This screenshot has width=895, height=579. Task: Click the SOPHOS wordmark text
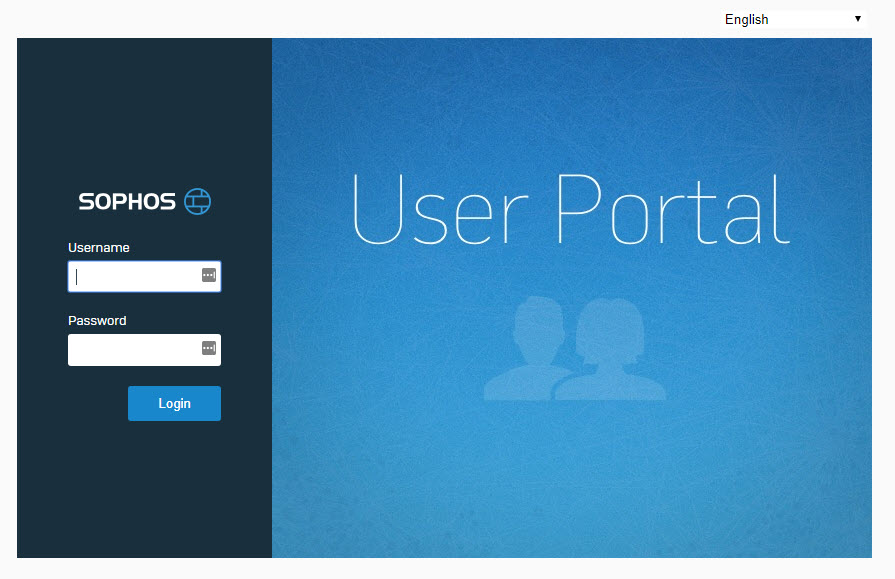point(127,202)
